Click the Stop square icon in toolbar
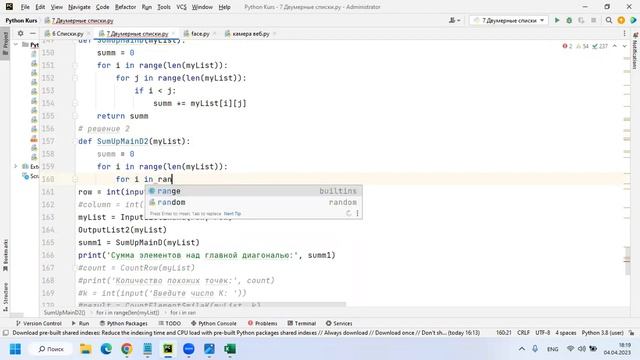The width and height of the screenshot is (640, 360). [593, 20]
